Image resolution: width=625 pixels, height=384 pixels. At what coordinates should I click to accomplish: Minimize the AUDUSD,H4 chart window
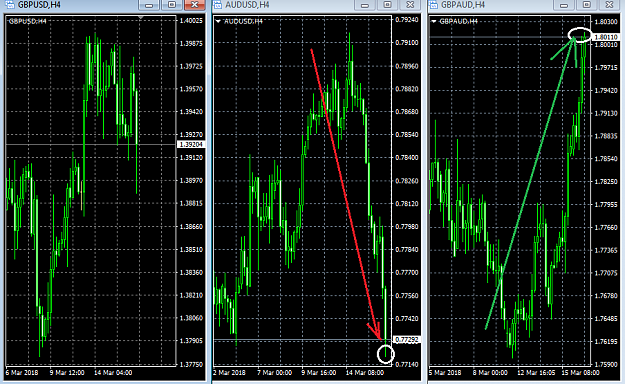364,5
